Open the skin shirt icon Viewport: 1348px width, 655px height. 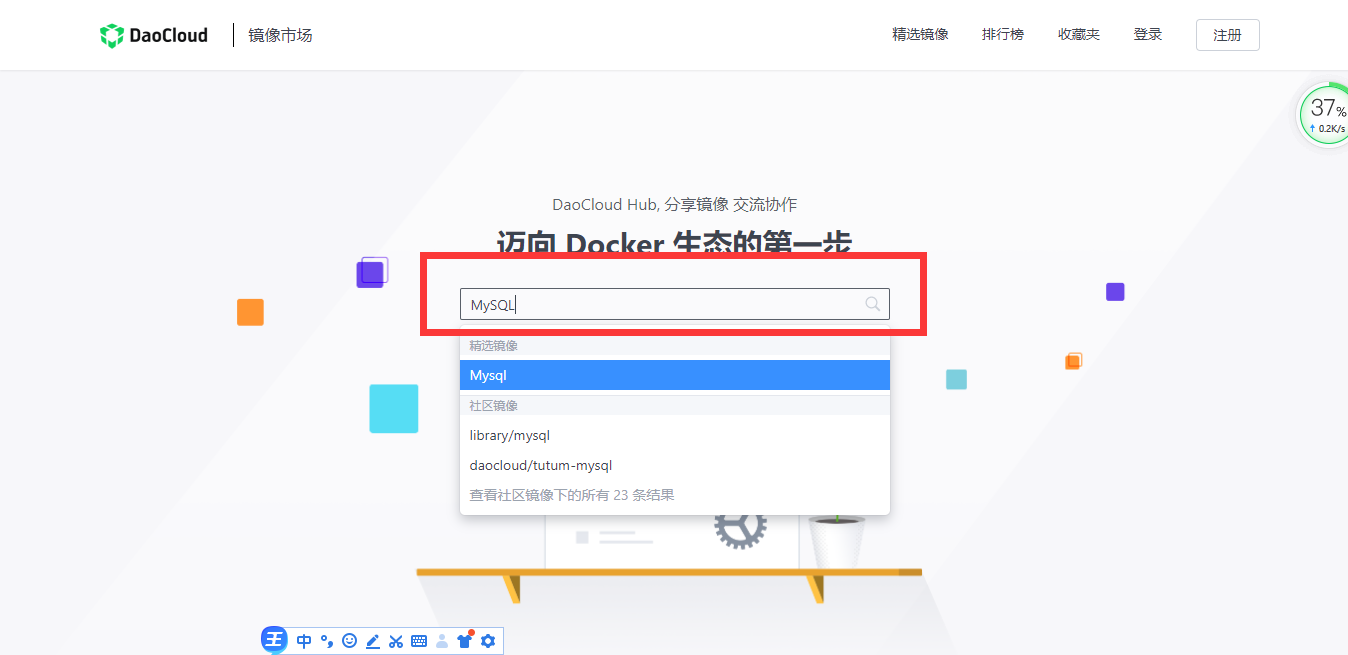coord(465,640)
